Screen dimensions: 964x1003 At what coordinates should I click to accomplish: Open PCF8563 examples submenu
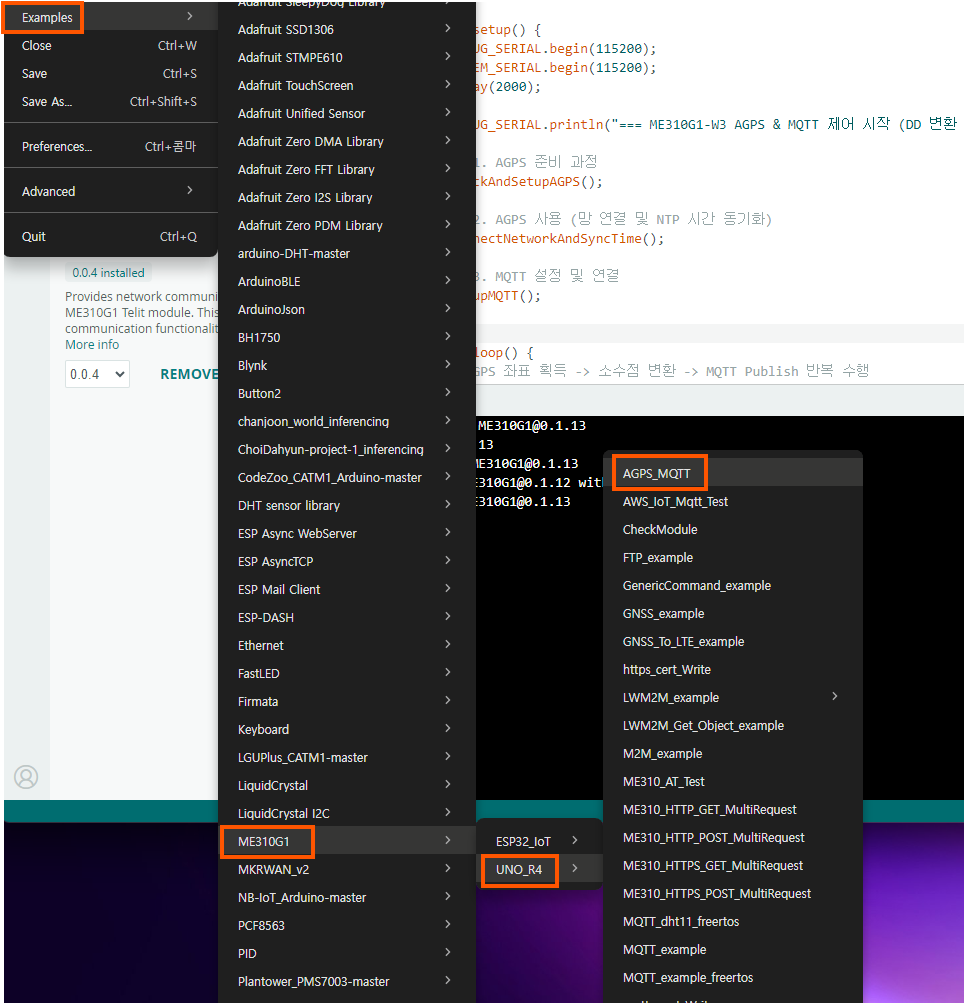point(347,926)
